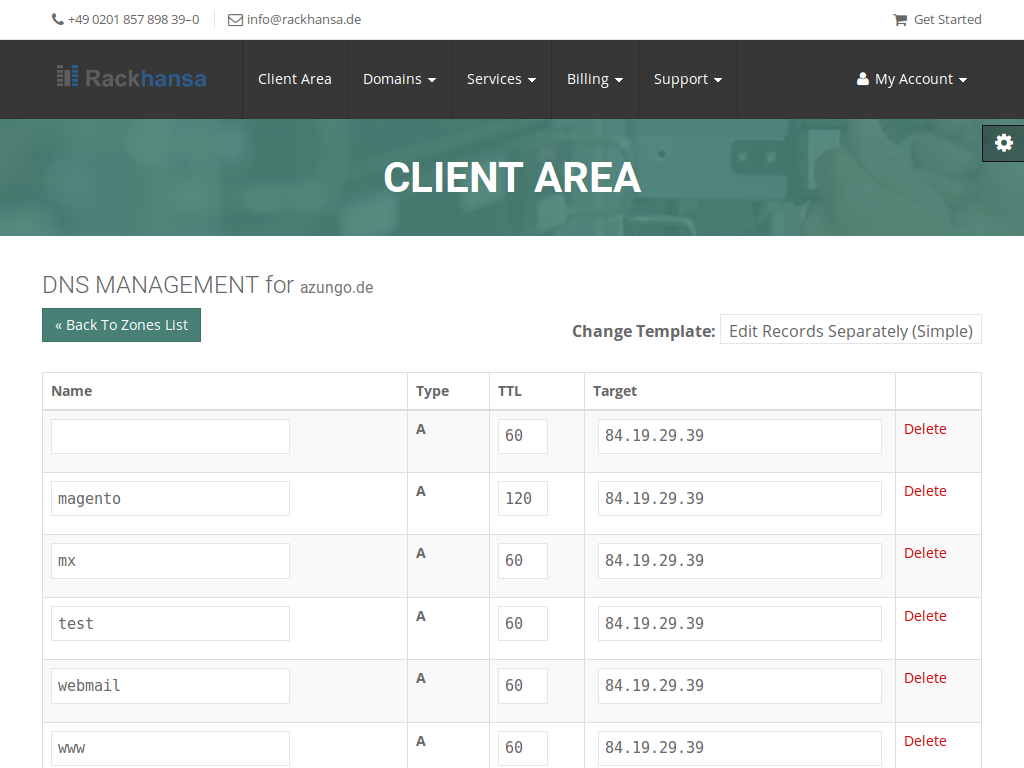Delete the magento A record
The image size is (1024, 768).
tap(924, 491)
